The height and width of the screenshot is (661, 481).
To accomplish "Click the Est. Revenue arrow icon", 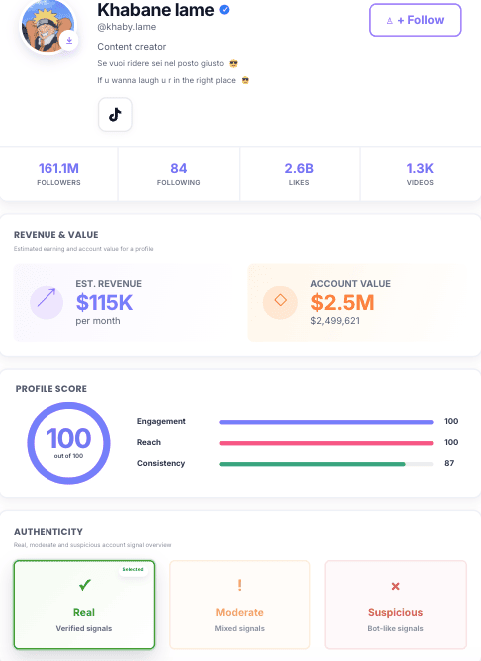I will tap(46, 302).
